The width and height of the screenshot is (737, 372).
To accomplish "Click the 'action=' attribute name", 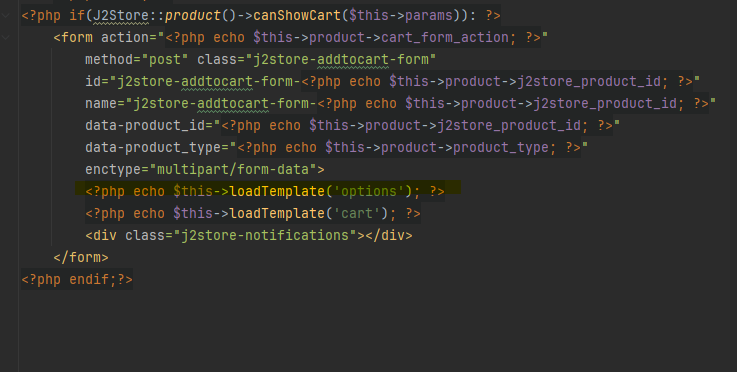I will (x=129, y=38).
